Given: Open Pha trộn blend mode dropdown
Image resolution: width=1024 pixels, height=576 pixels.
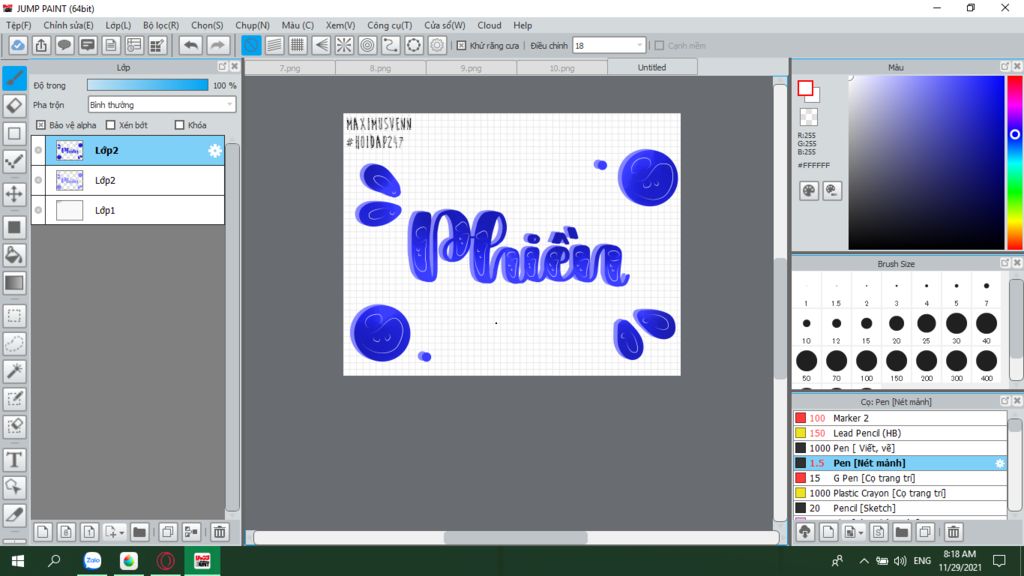Looking at the screenshot, I should [x=161, y=104].
